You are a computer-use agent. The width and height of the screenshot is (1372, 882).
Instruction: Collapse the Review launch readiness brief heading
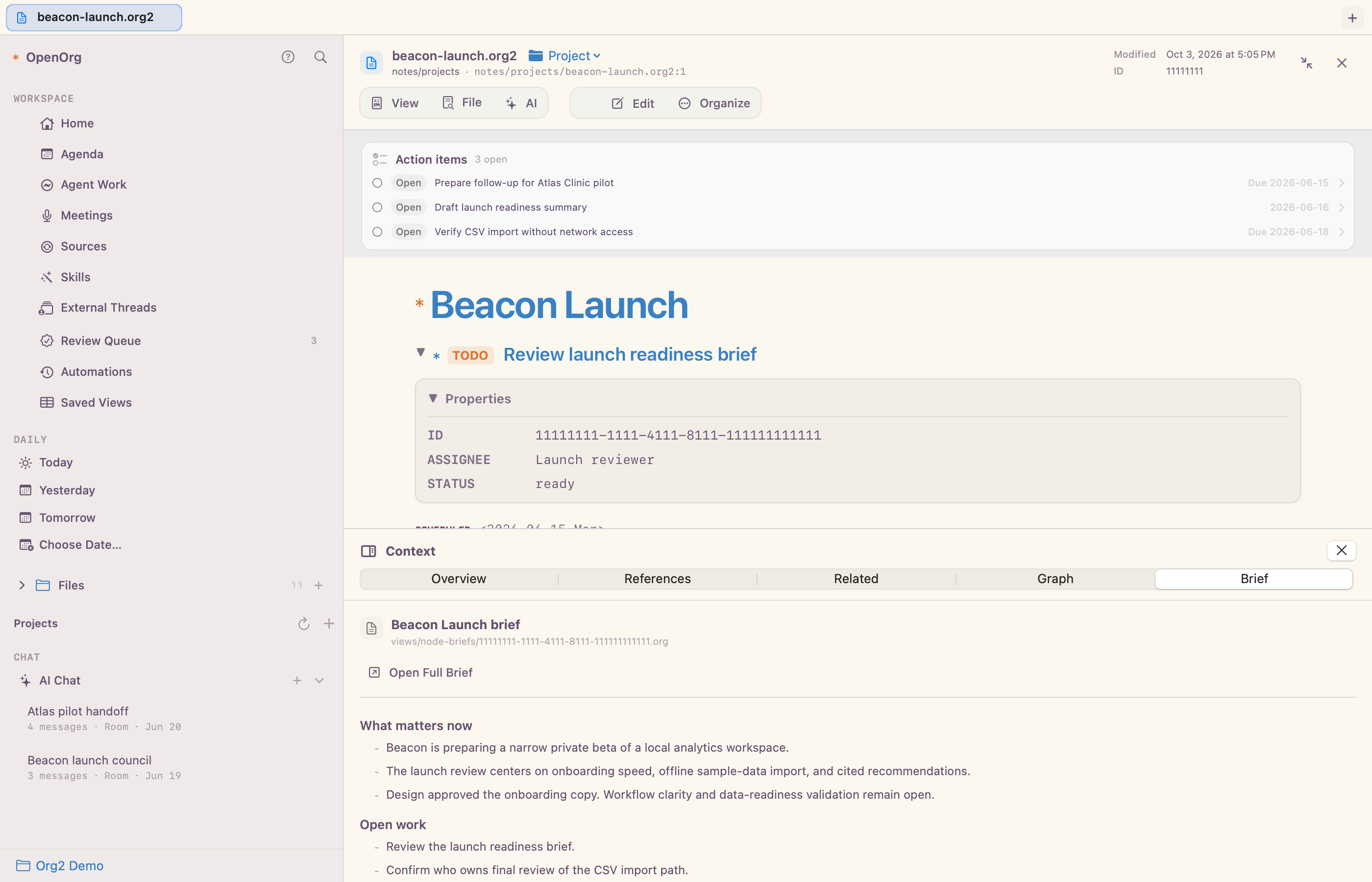coord(420,352)
